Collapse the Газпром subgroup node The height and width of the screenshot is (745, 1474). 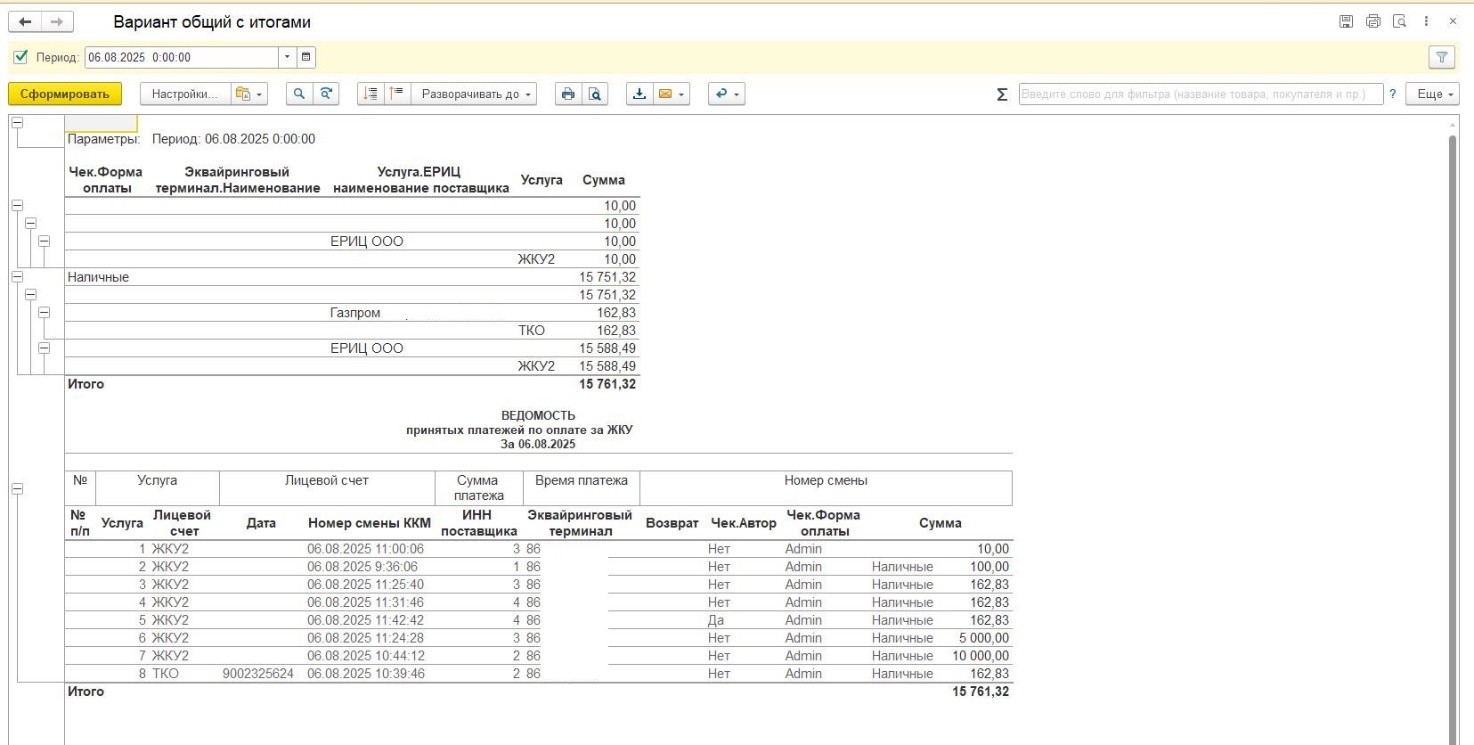[x=43, y=313]
